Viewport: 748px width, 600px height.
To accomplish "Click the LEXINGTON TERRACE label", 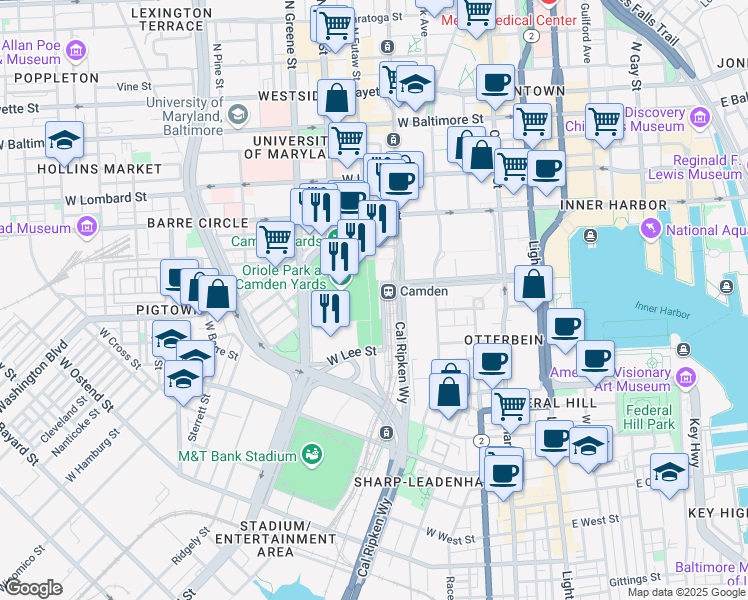I will tap(172, 20).
